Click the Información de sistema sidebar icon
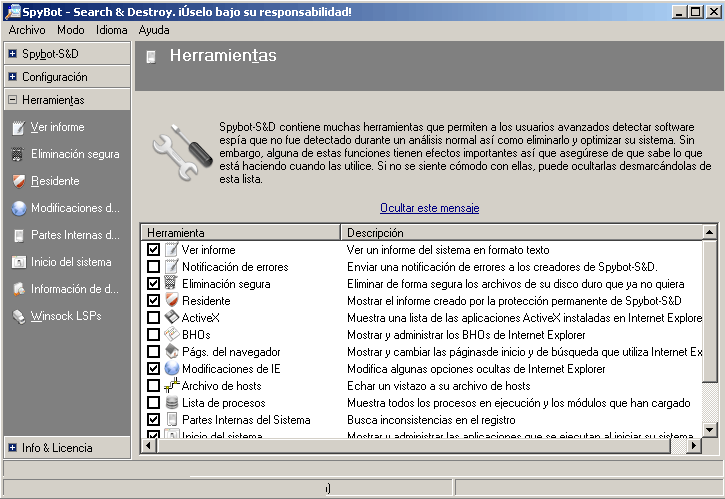The image size is (725, 499). click(x=18, y=290)
